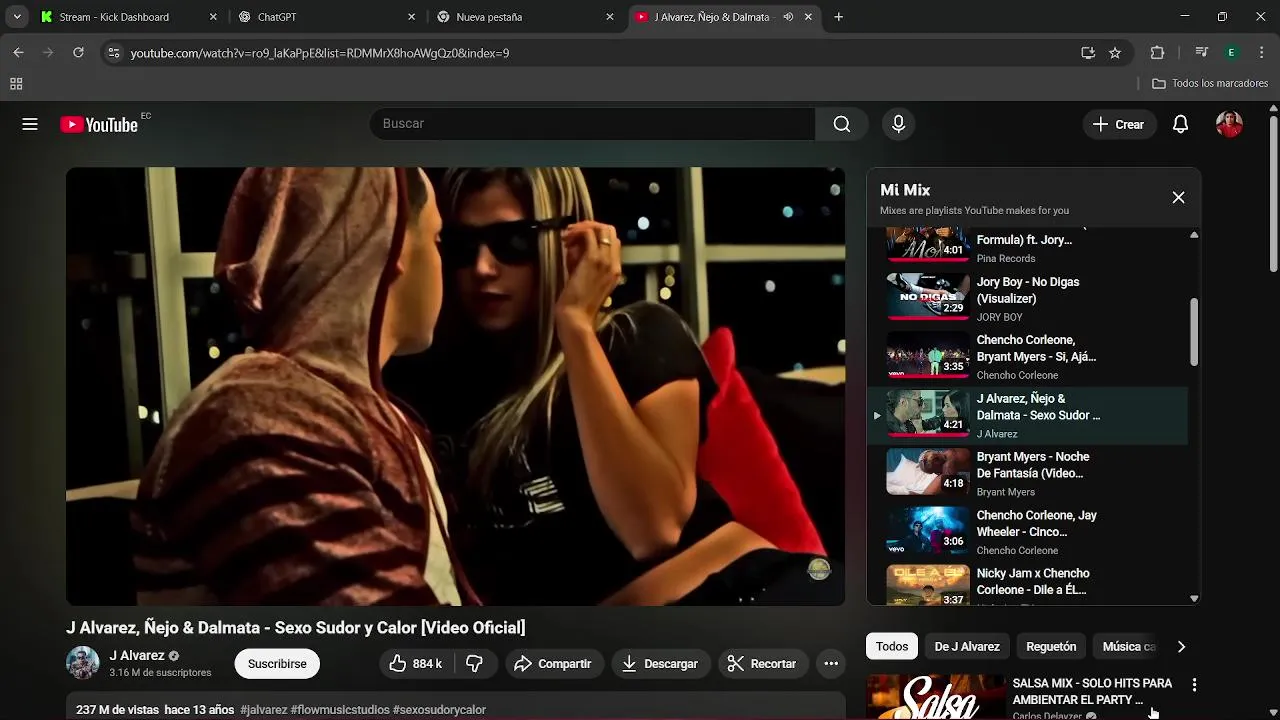Play Chencho Corleone, Jay Wheeler - Cinco
Image resolution: width=1280 pixels, height=720 pixels.
point(1028,532)
